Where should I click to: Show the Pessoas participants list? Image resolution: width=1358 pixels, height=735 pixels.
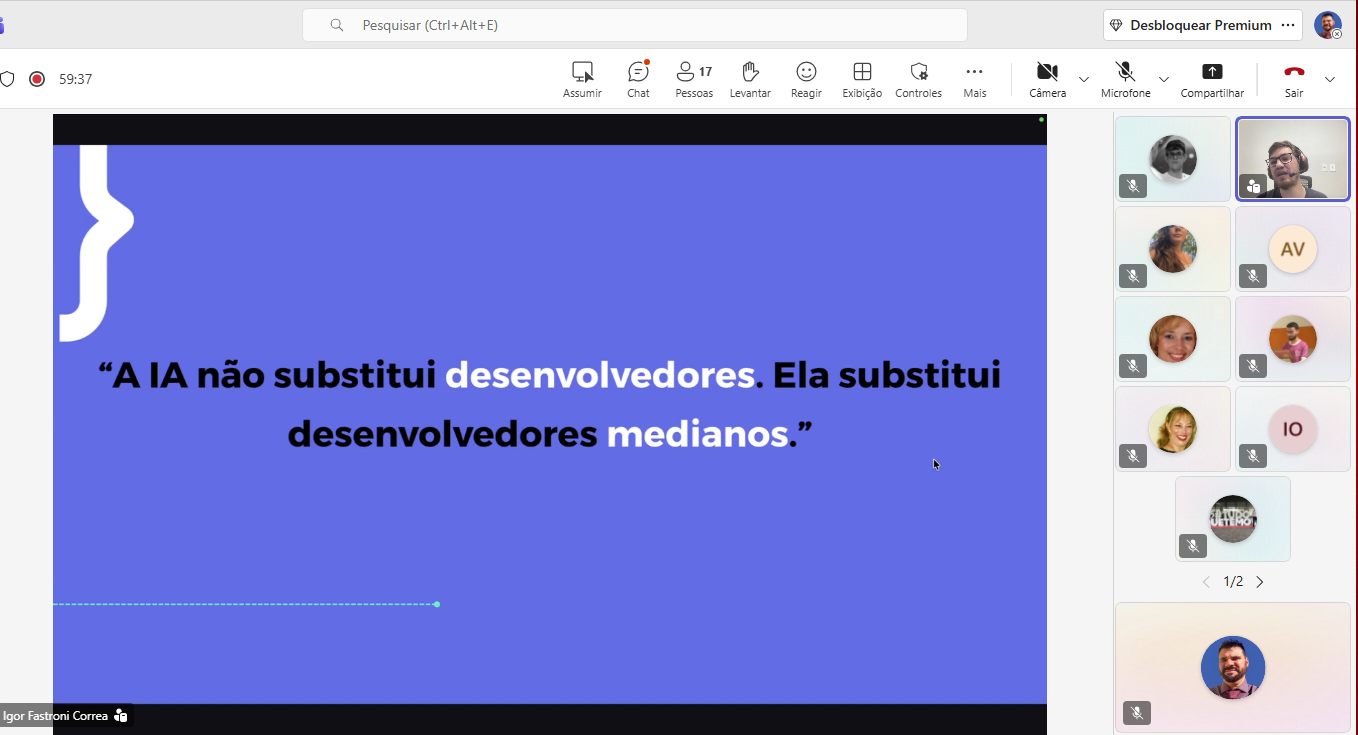(694, 79)
